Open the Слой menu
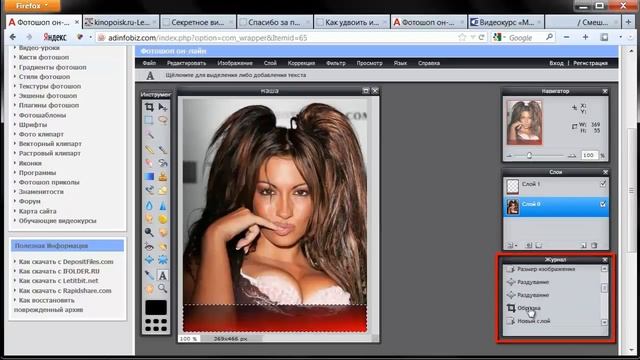Screen dimensions: 640x360 tap(270, 63)
